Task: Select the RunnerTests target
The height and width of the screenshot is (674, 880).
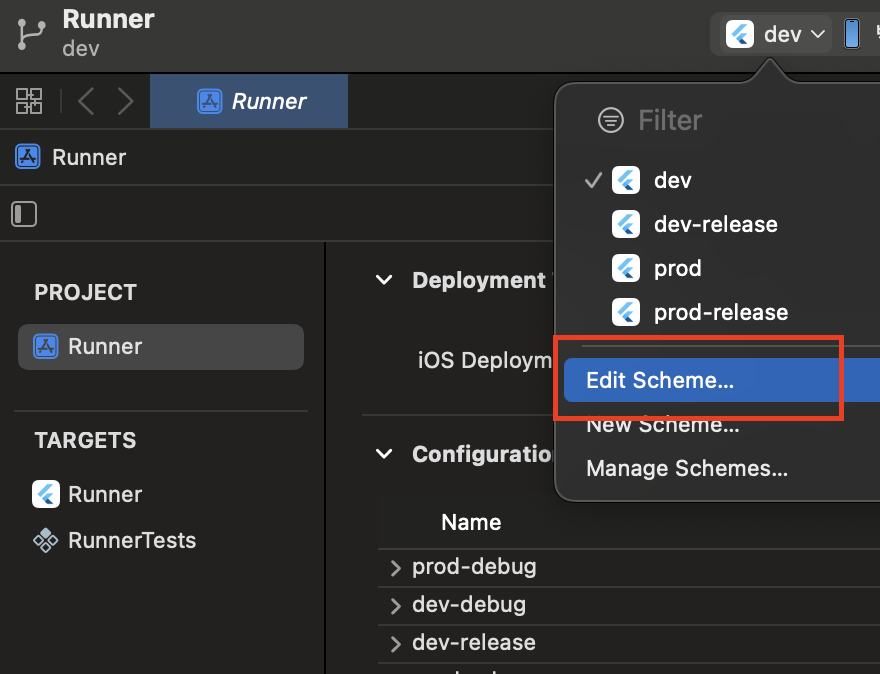Action: click(x=114, y=540)
